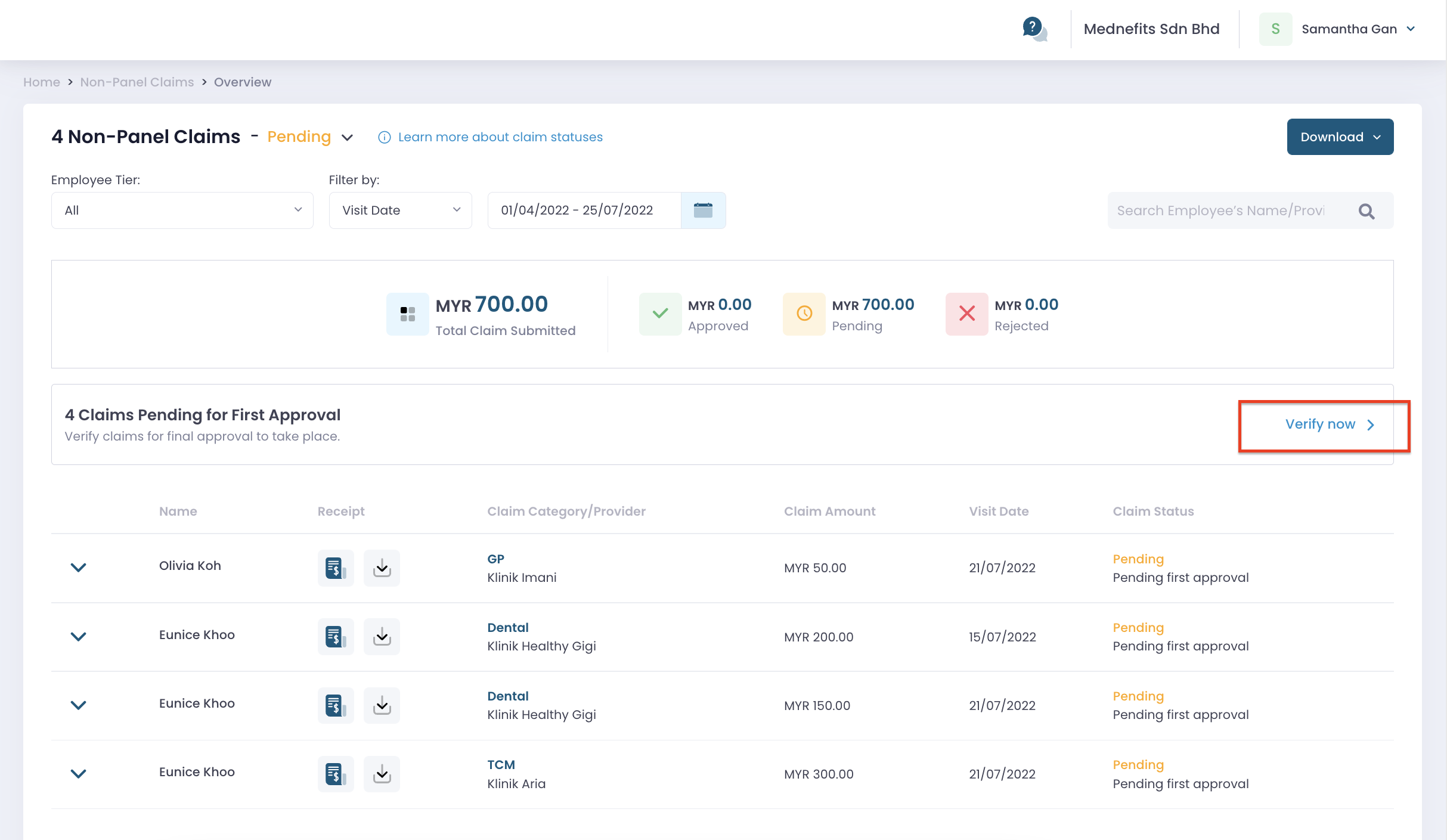Viewport: 1447px width, 840px height.
Task: Open the help chat icon
Action: click(1033, 29)
